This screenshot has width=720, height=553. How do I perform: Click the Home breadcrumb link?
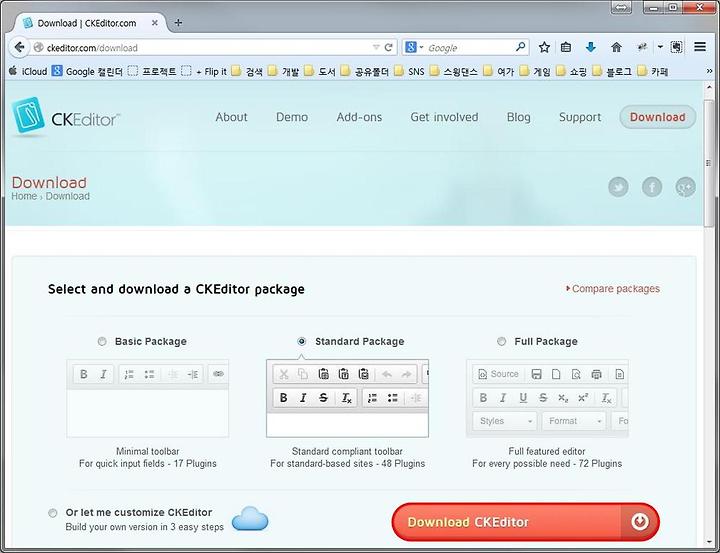(24, 196)
